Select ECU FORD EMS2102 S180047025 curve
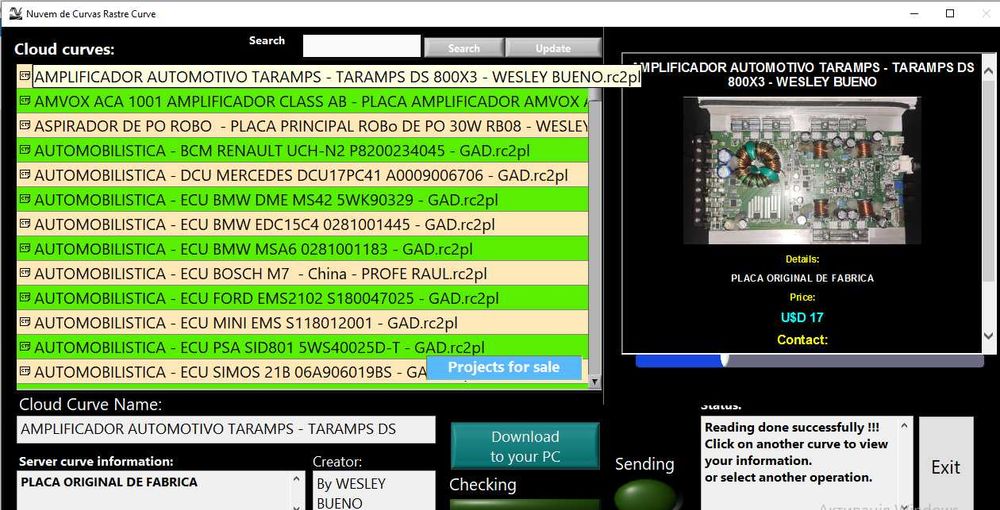The height and width of the screenshot is (510, 1000). coord(302,298)
